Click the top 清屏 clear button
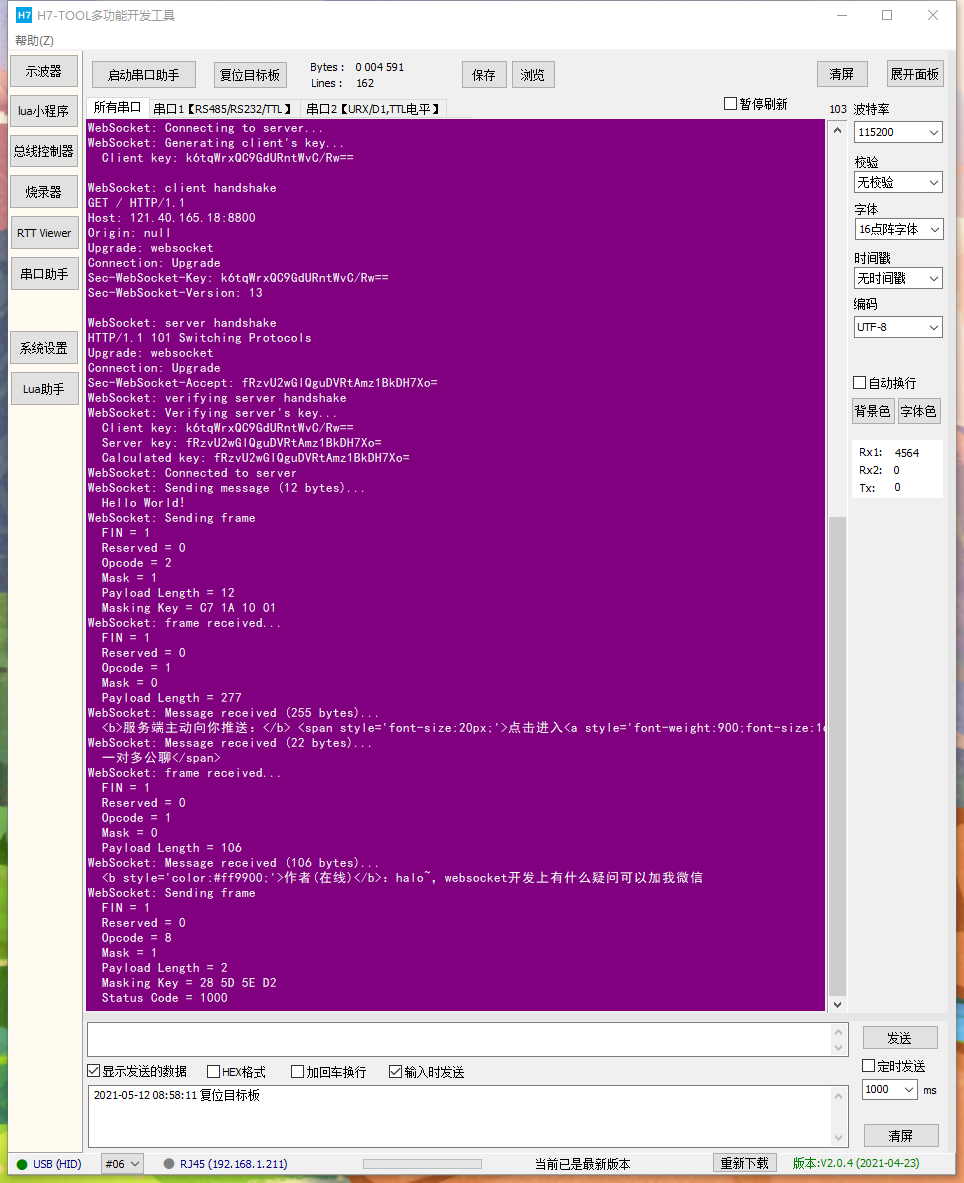Image resolution: width=964 pixels, height=1183 pixels. click(x=842, y=74)
